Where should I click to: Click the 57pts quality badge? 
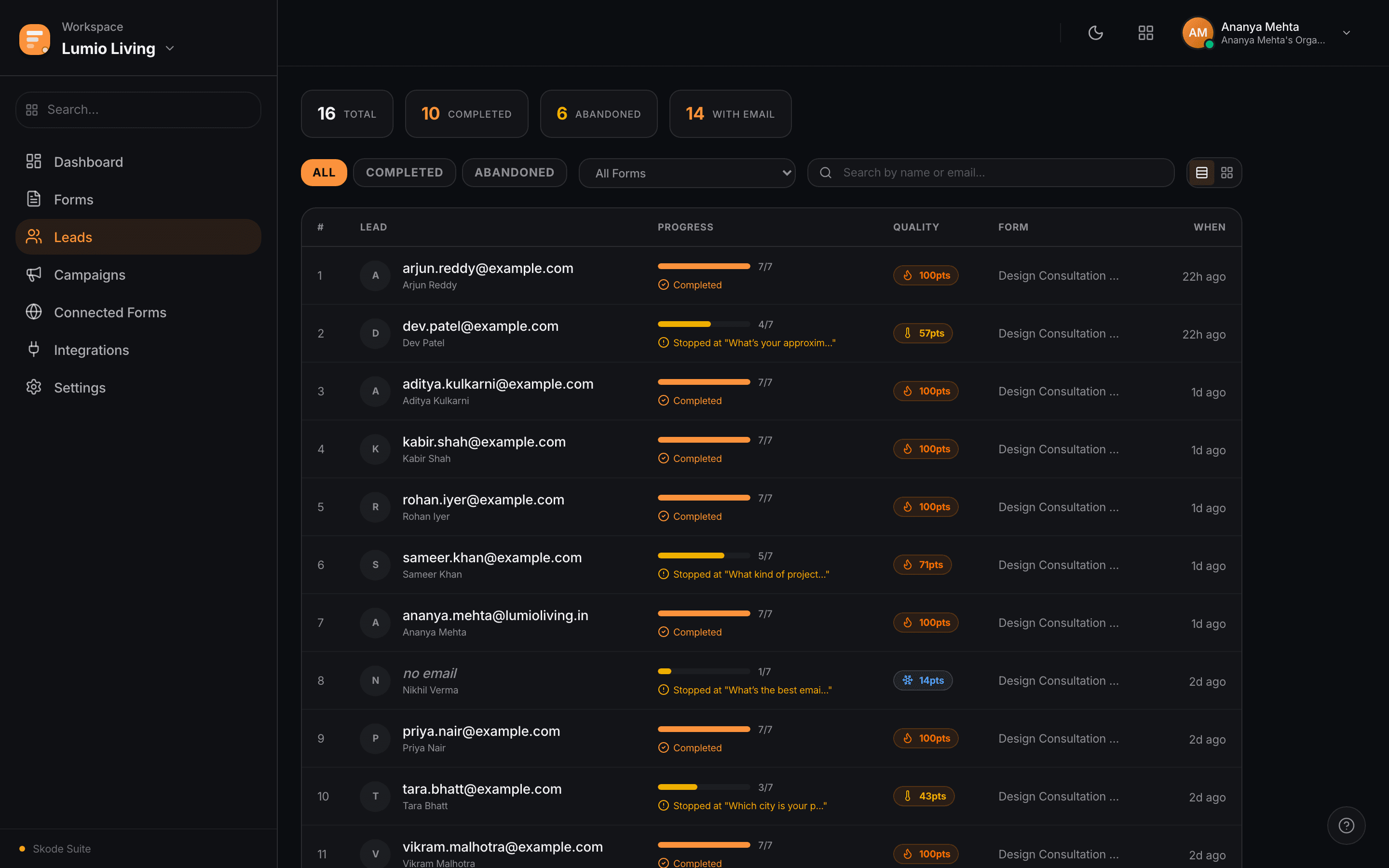923,333
